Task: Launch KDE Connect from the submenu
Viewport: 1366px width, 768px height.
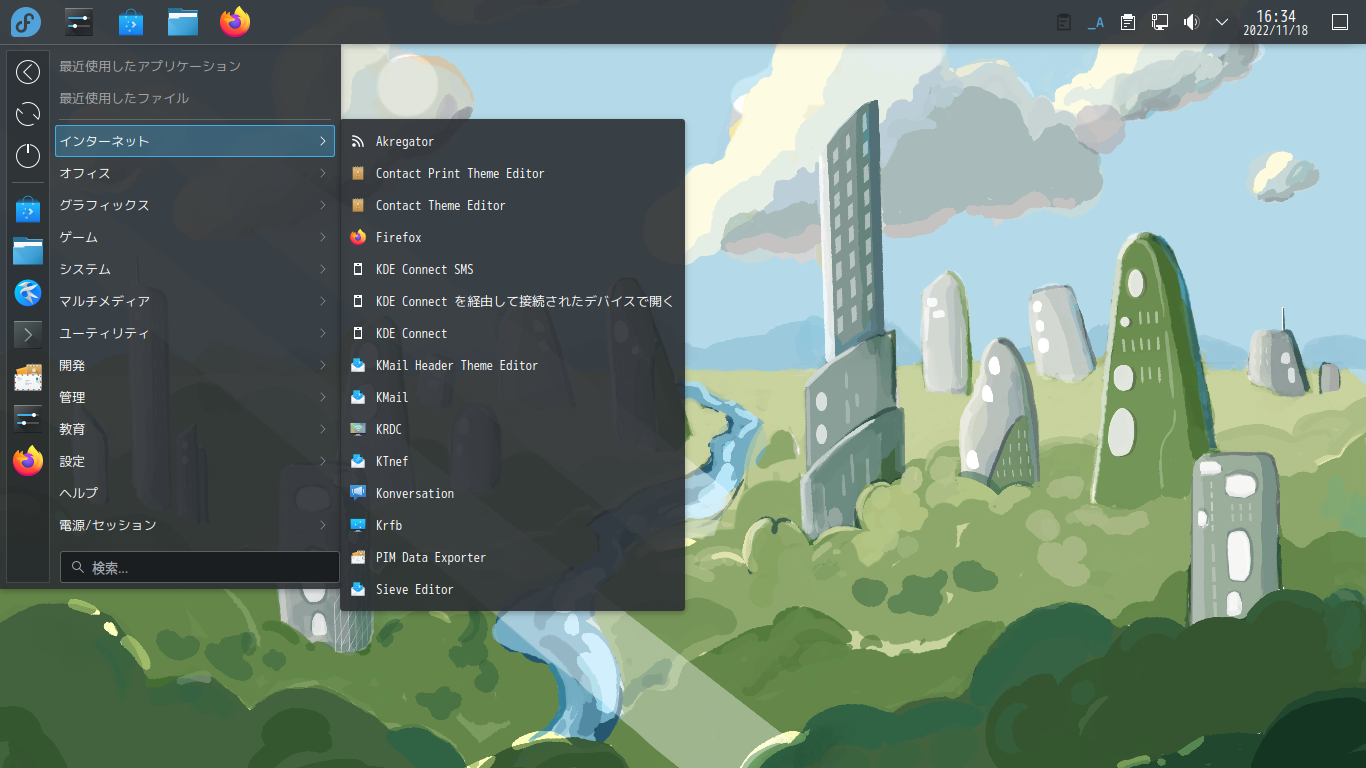Action: click(512, 334)
